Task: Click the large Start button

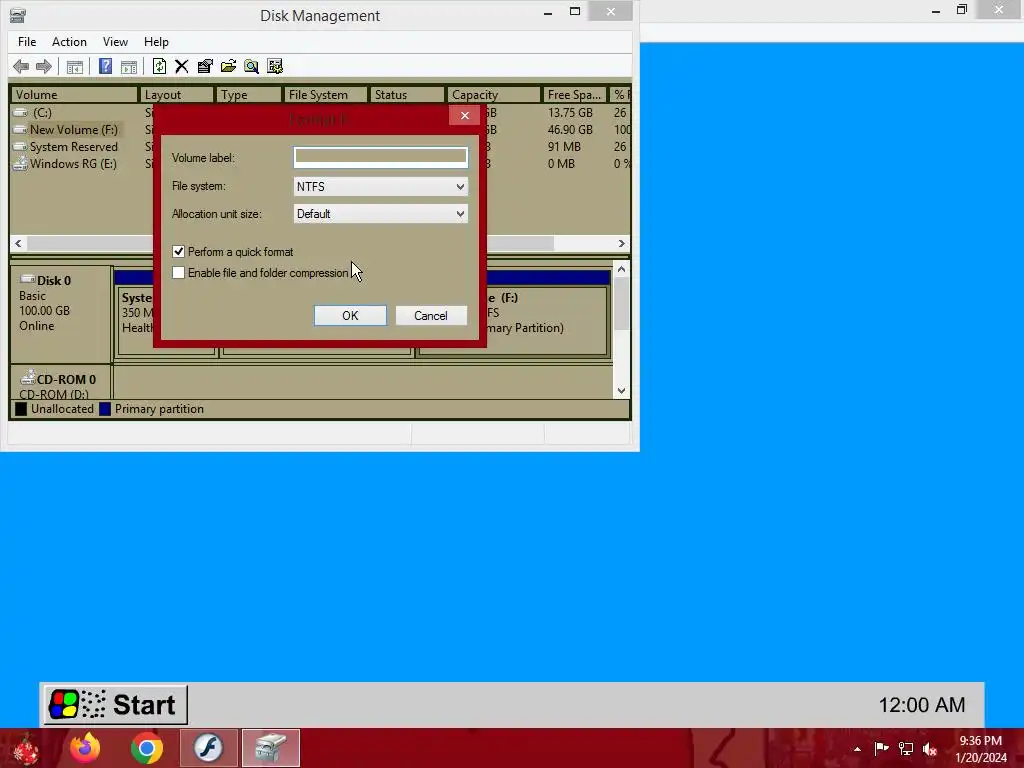Action: 116,705
